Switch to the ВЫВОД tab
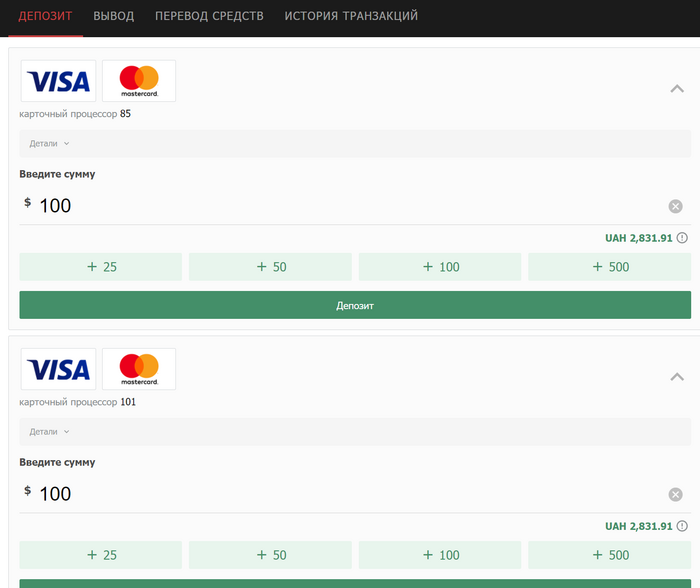The height and width of the screenshot is (588, 700). (113, 16)
